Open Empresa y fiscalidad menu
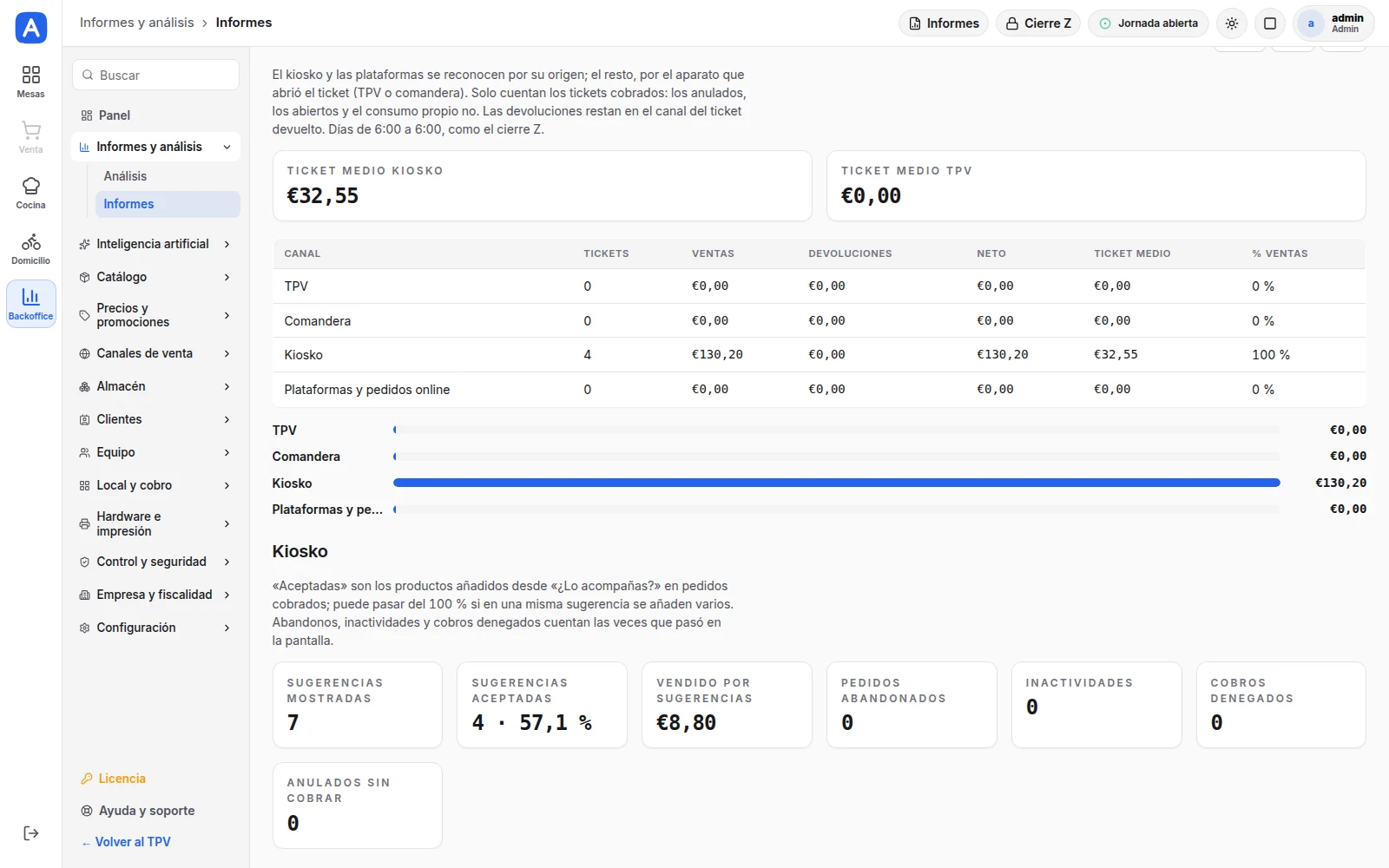Viewport: 1389px width, 868px height. click(155, 595)
